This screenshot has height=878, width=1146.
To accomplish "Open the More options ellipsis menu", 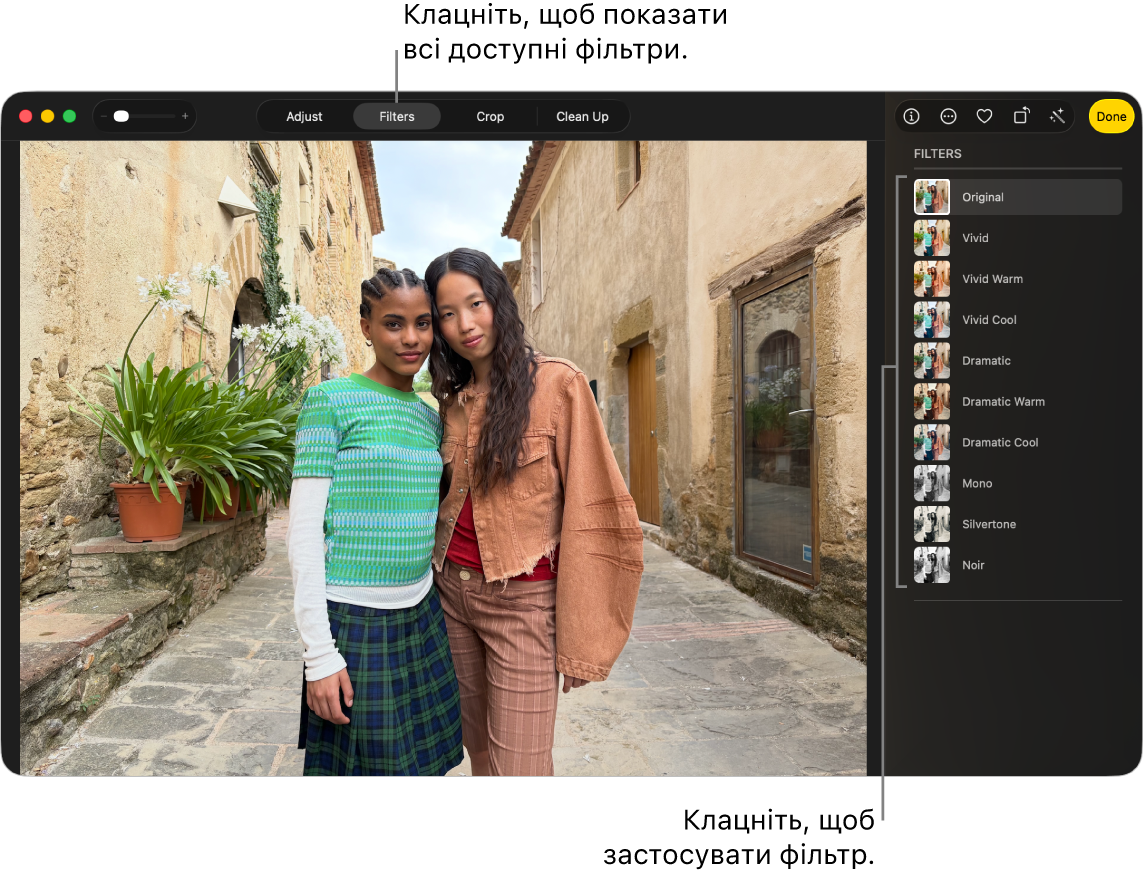I will coord(948,117).
